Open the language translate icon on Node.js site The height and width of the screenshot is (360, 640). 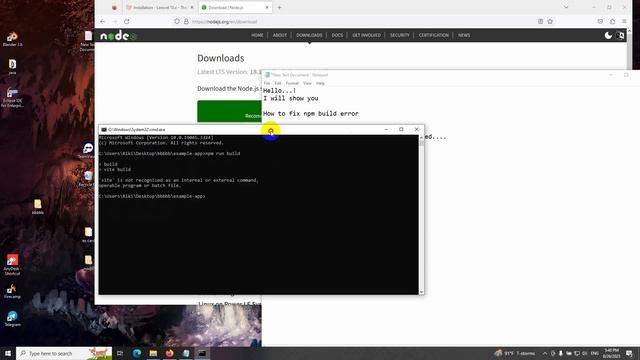tap(620, 36)
